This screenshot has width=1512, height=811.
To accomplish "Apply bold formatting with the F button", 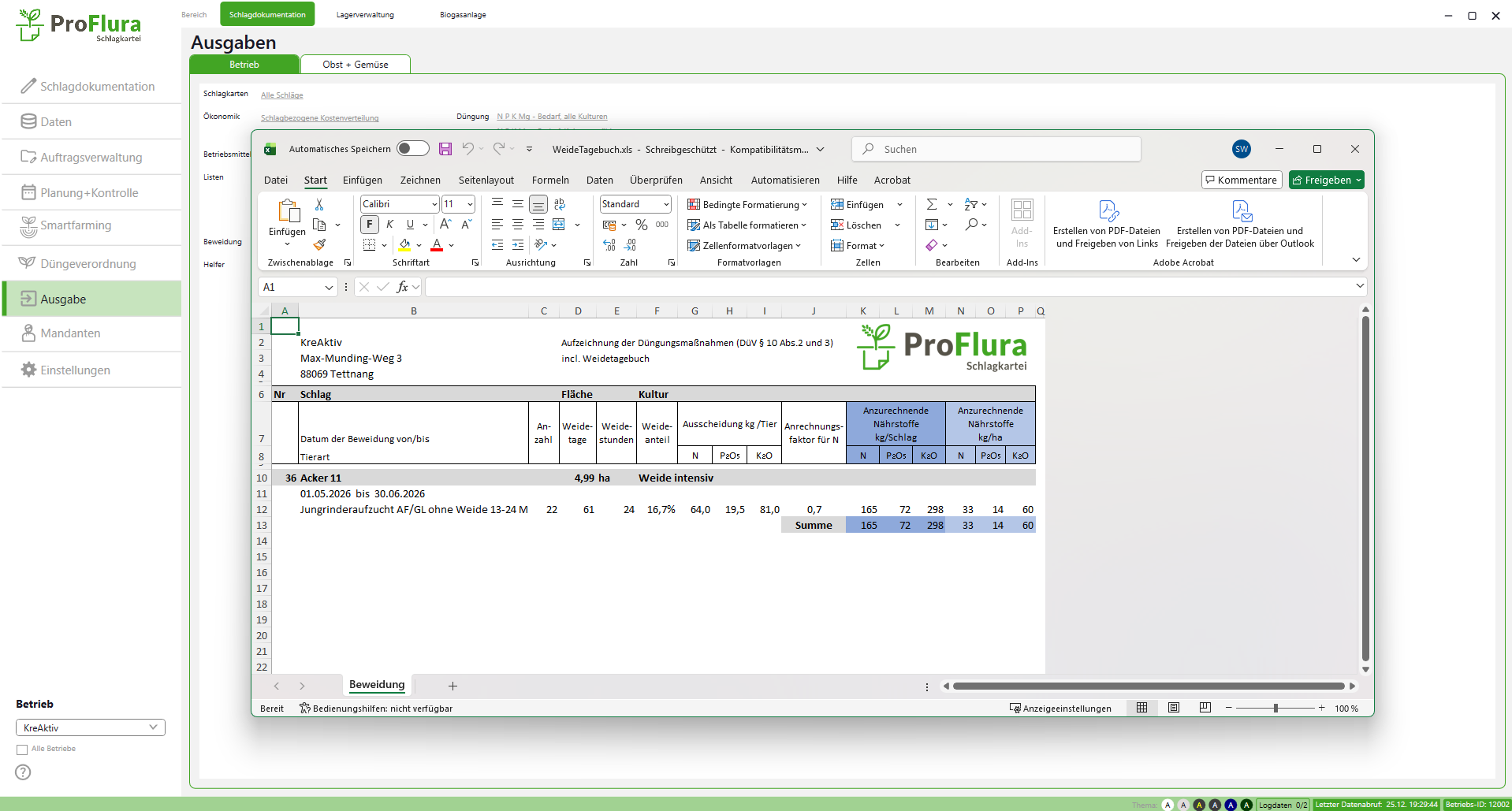I will (x=369, y=225).
